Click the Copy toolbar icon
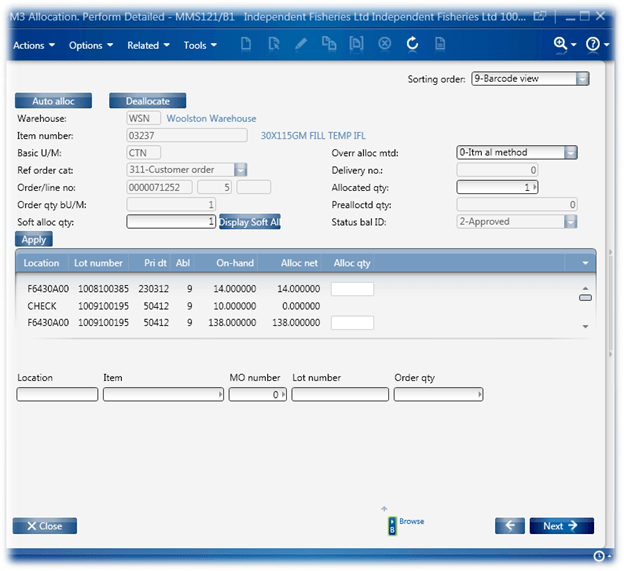 [x=329, y=45]
